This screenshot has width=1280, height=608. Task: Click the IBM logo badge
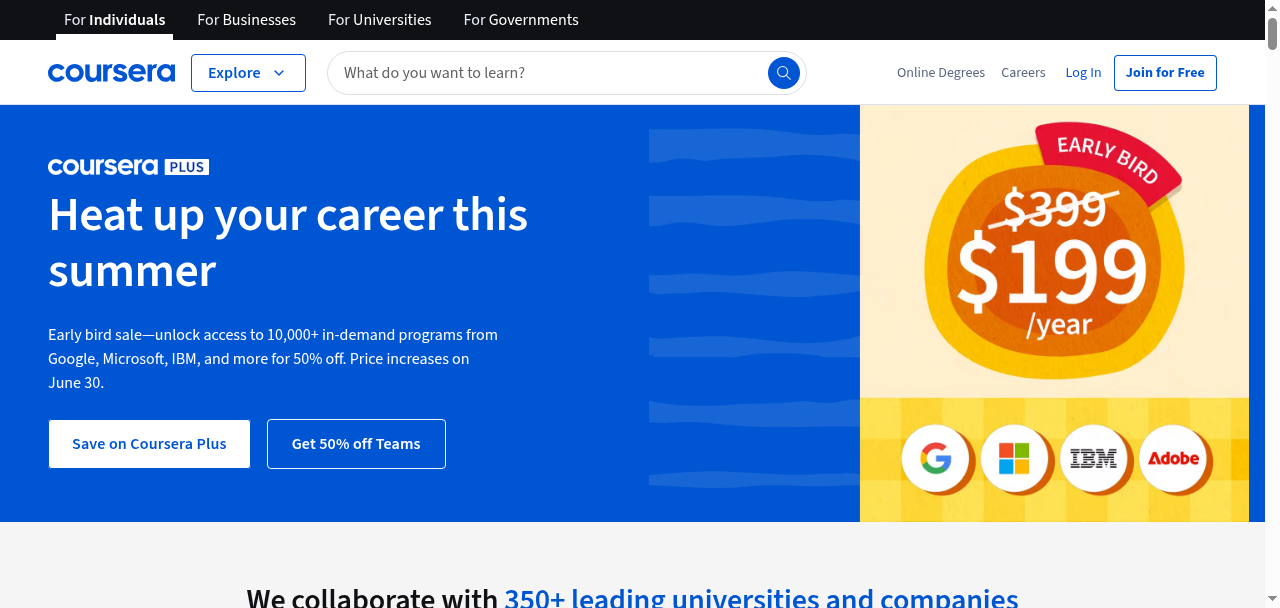pos(1093,459)
